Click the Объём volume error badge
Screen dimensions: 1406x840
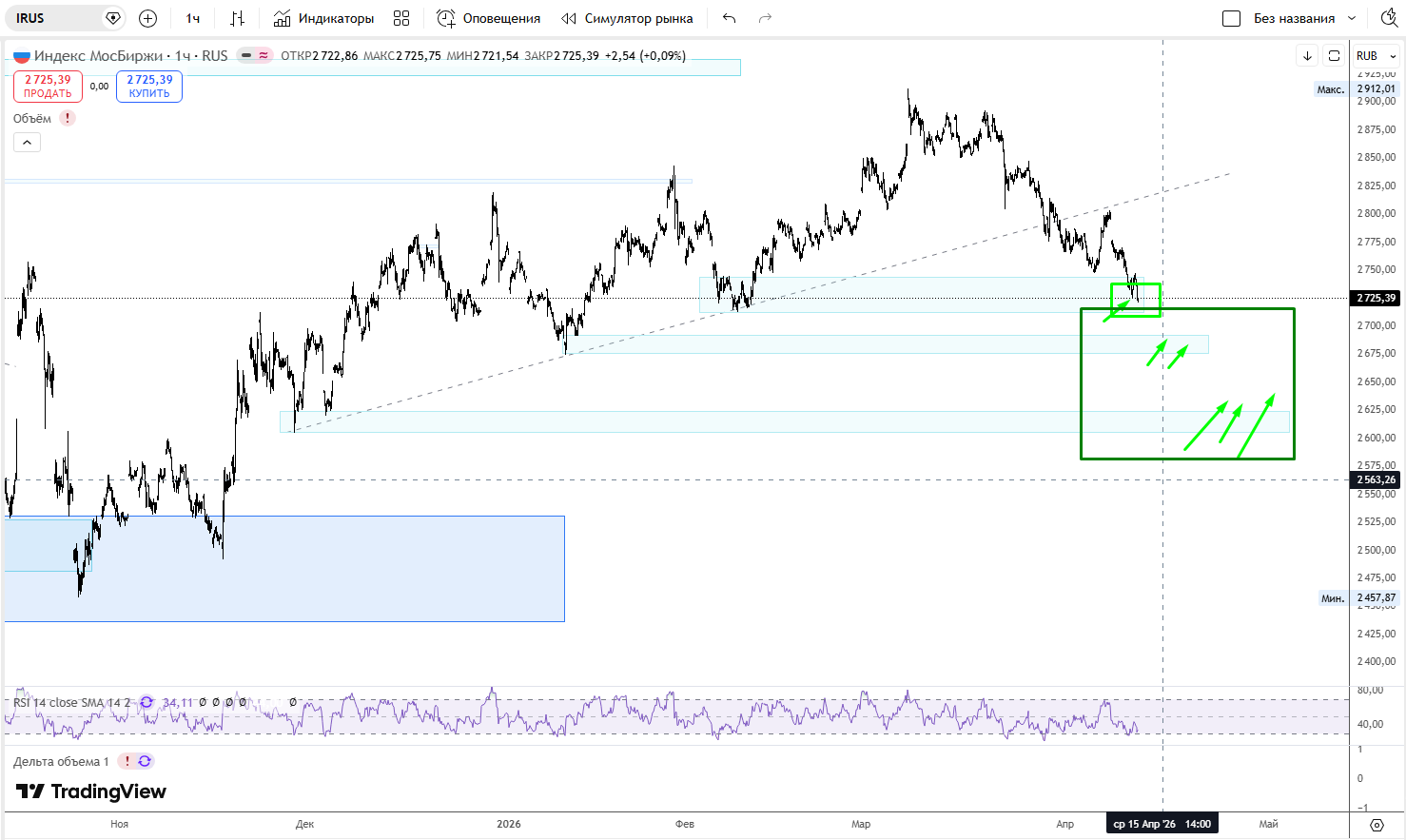[68, 119]
